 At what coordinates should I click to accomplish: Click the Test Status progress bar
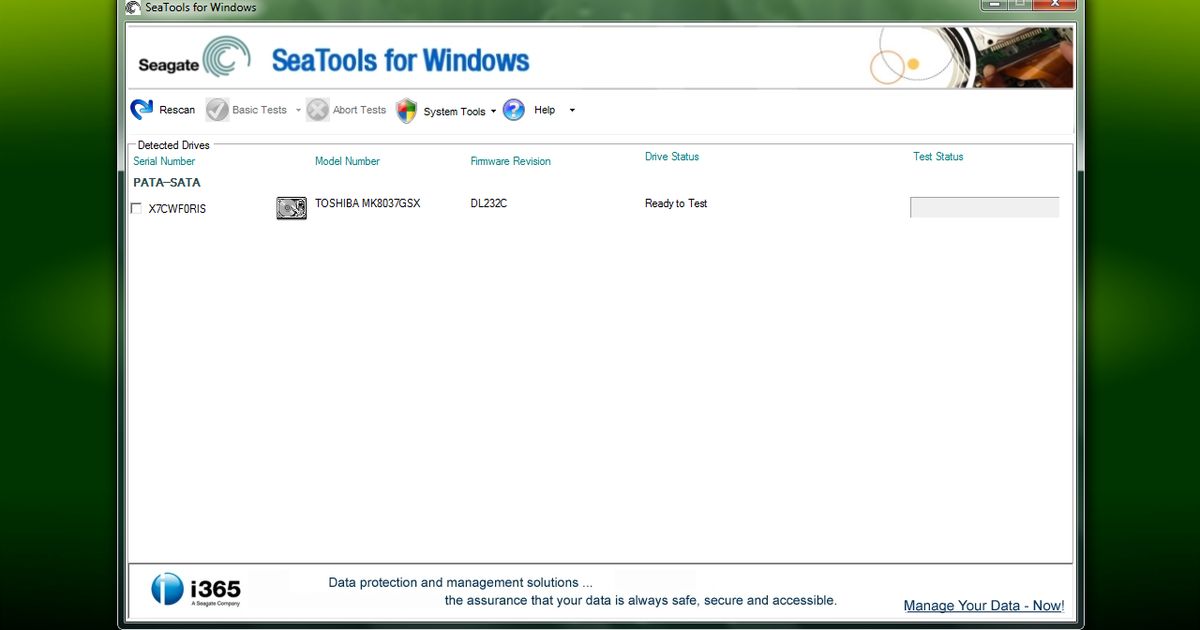click(984, 207)
